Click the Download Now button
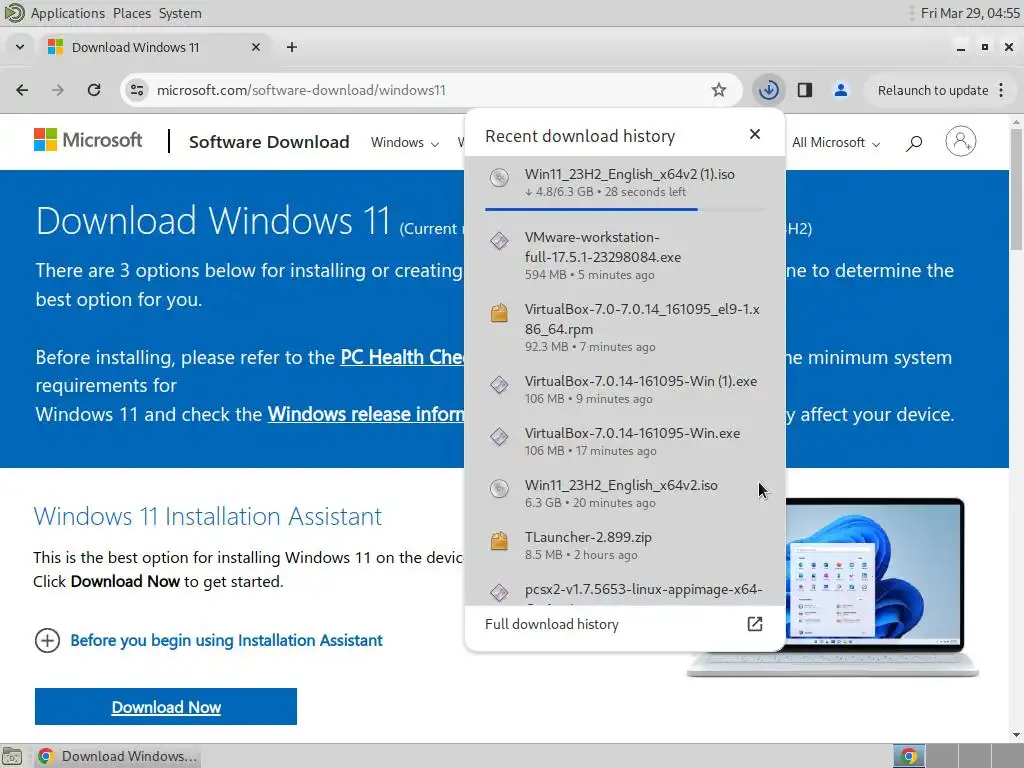Screen dimensions: 1024x768 166,707
